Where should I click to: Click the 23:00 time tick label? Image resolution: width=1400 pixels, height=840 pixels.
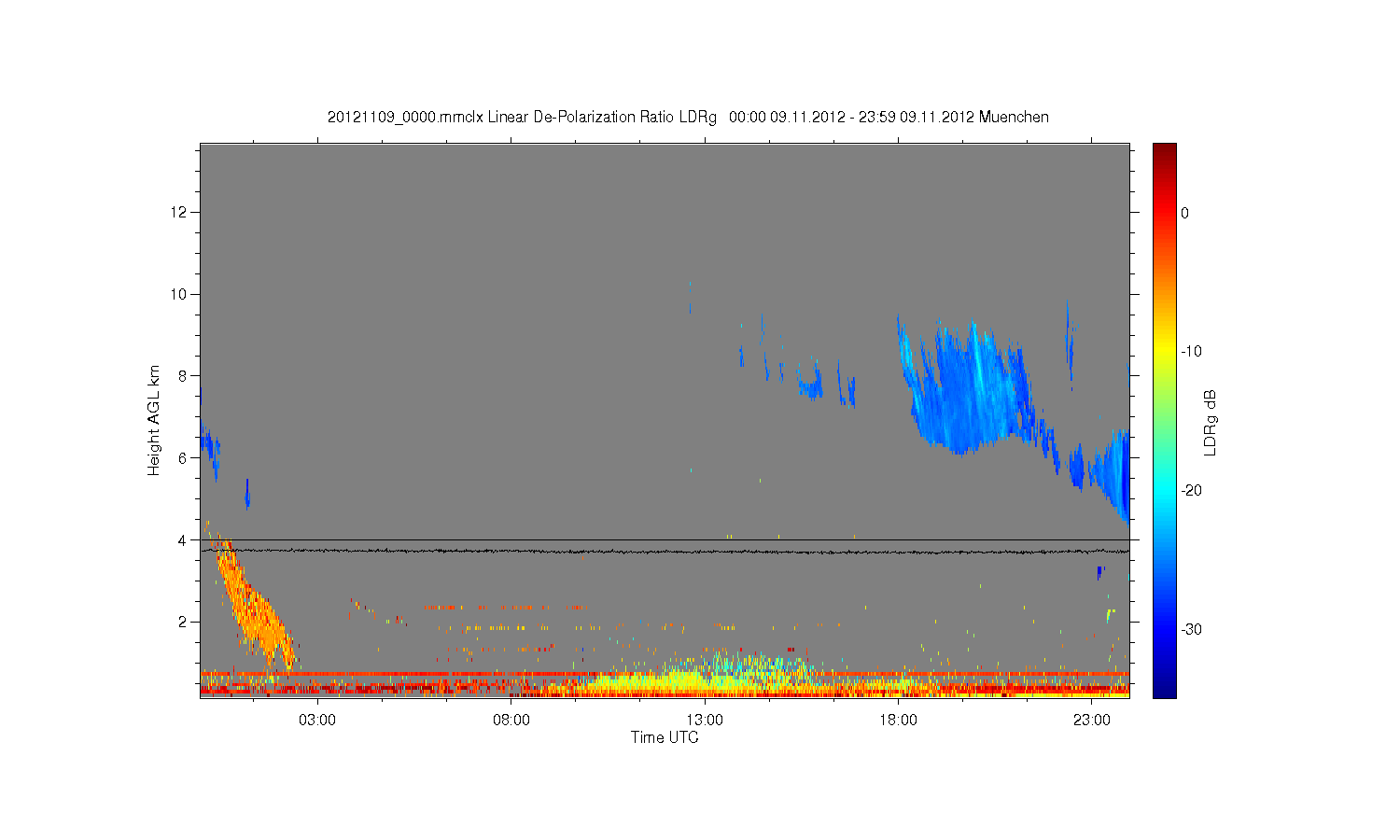point(1092,721)
